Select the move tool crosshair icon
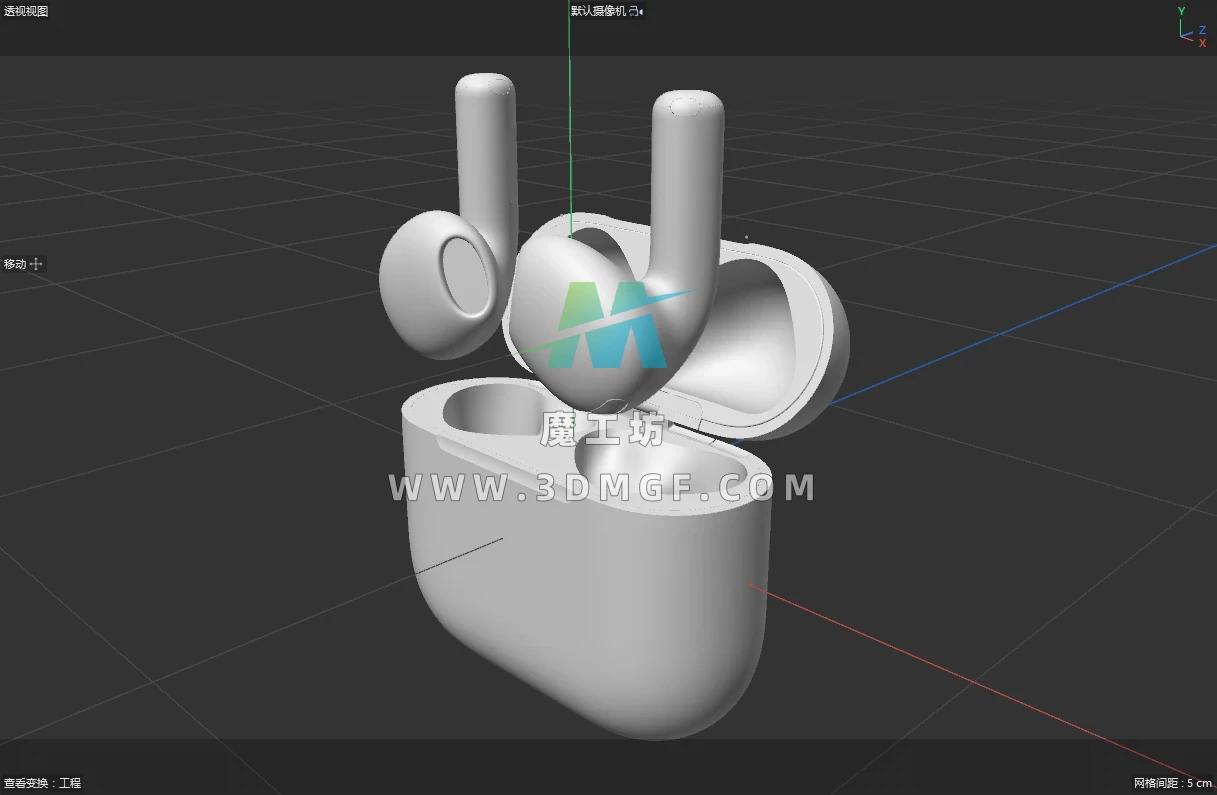The height and width of the screenshot is (795, 1217). click(x=37, y=264)
